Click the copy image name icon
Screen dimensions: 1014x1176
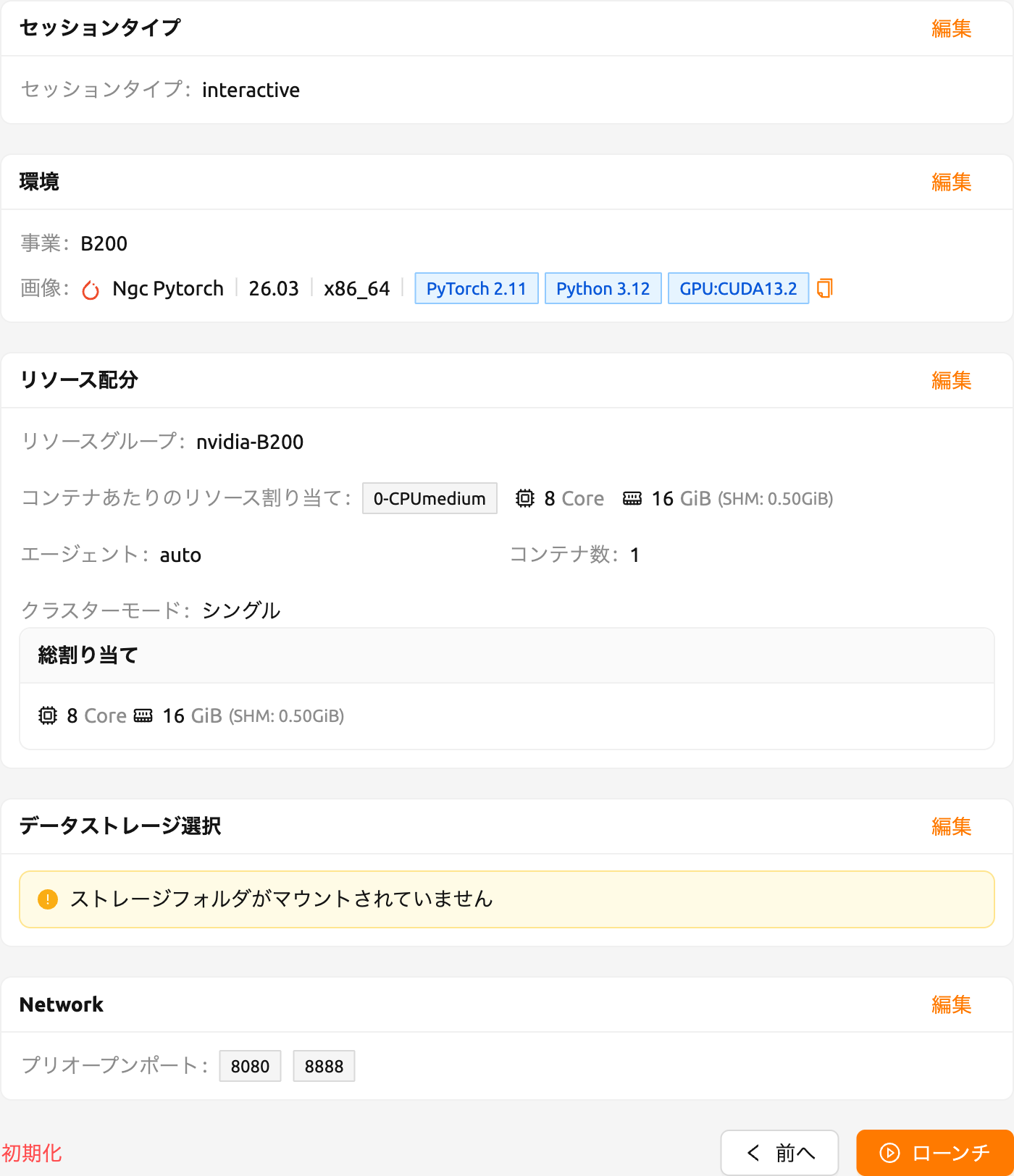coord(824,288)
